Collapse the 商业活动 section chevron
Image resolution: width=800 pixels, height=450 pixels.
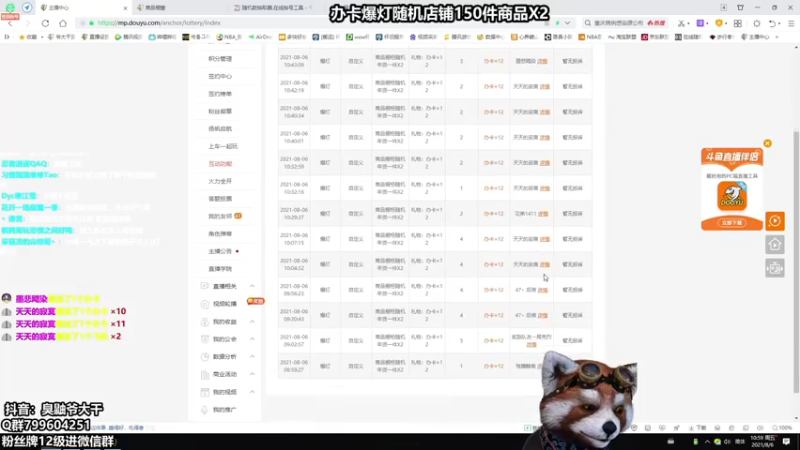pos(252,374)
